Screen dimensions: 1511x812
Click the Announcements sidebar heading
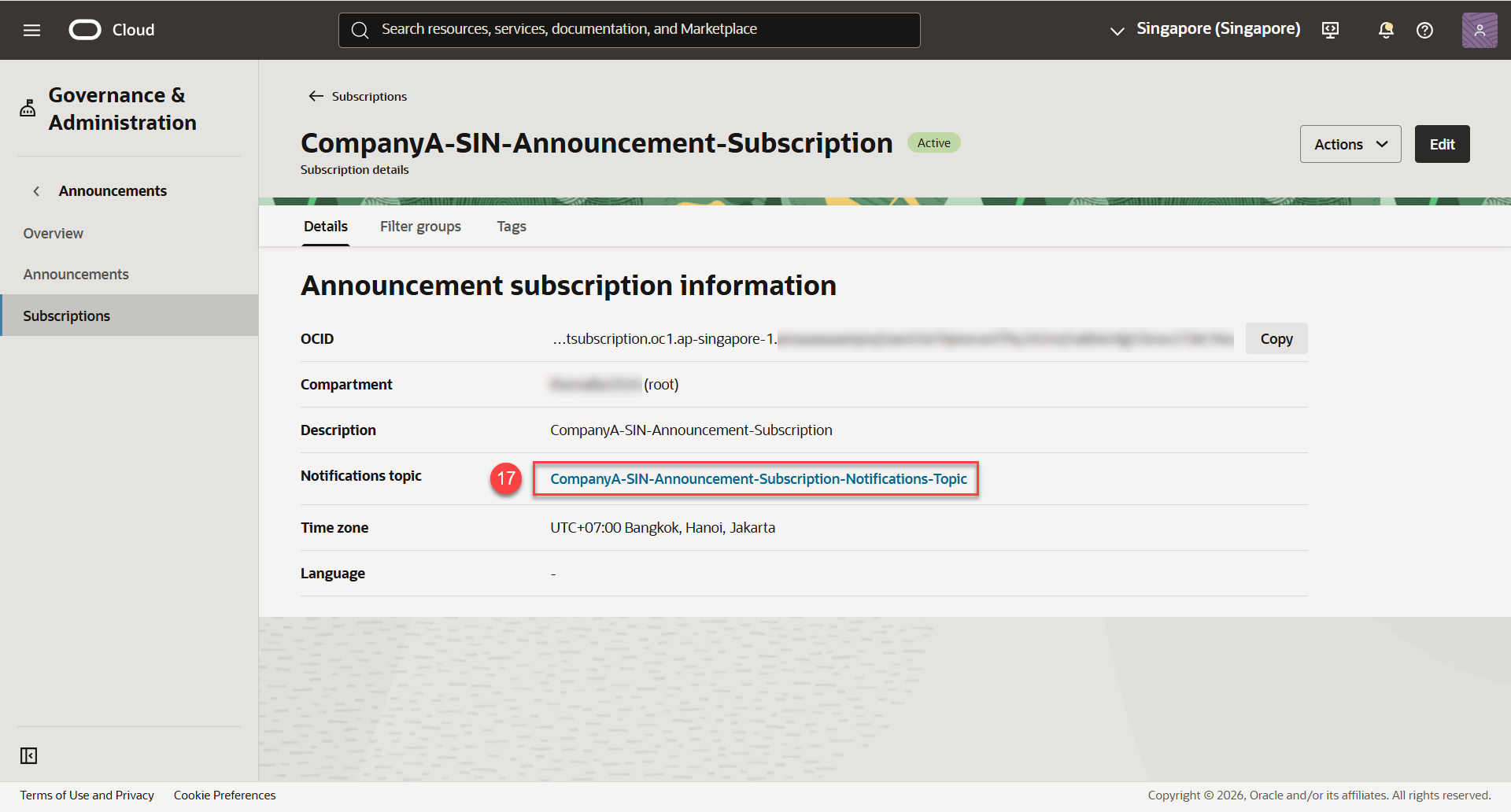113,191
